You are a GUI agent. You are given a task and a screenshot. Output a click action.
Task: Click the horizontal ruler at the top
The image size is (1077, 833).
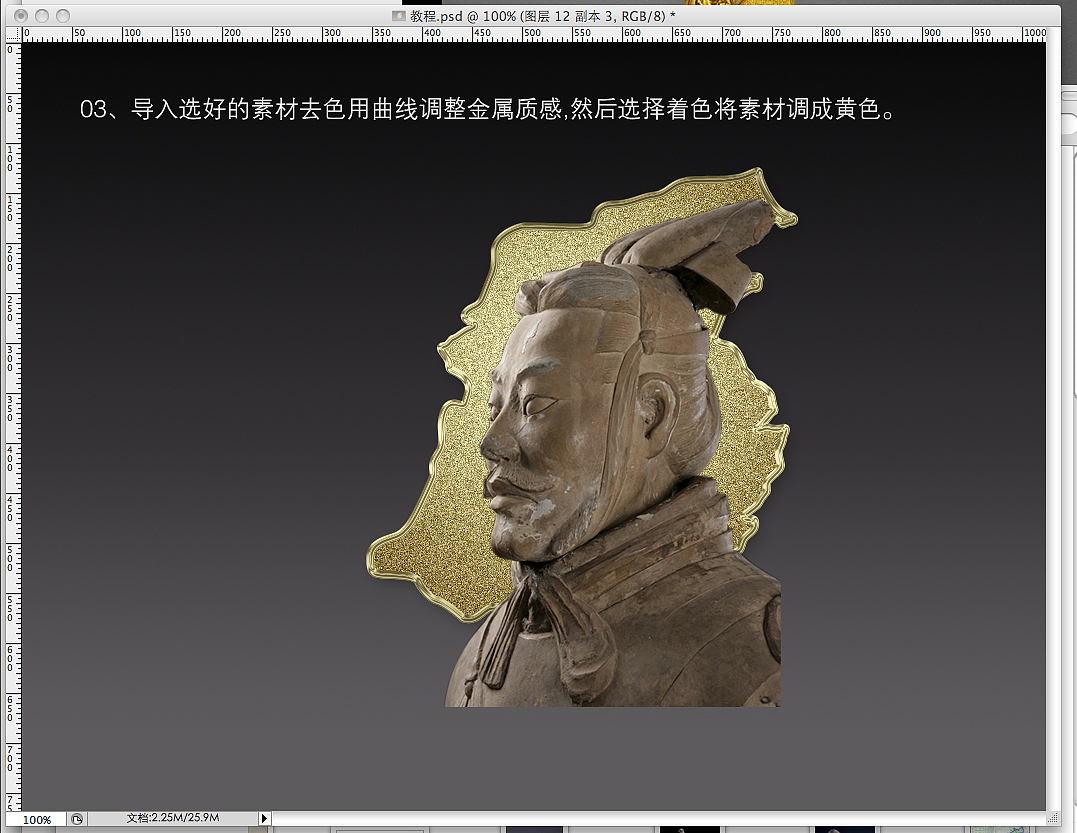pos(534,34)
